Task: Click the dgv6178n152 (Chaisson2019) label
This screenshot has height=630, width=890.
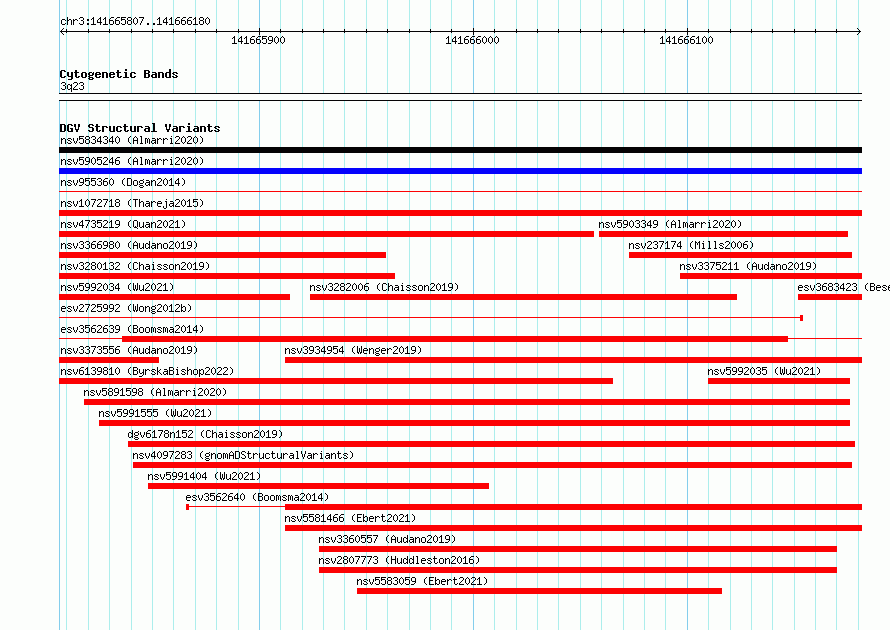Action: (x=205, y=434)
